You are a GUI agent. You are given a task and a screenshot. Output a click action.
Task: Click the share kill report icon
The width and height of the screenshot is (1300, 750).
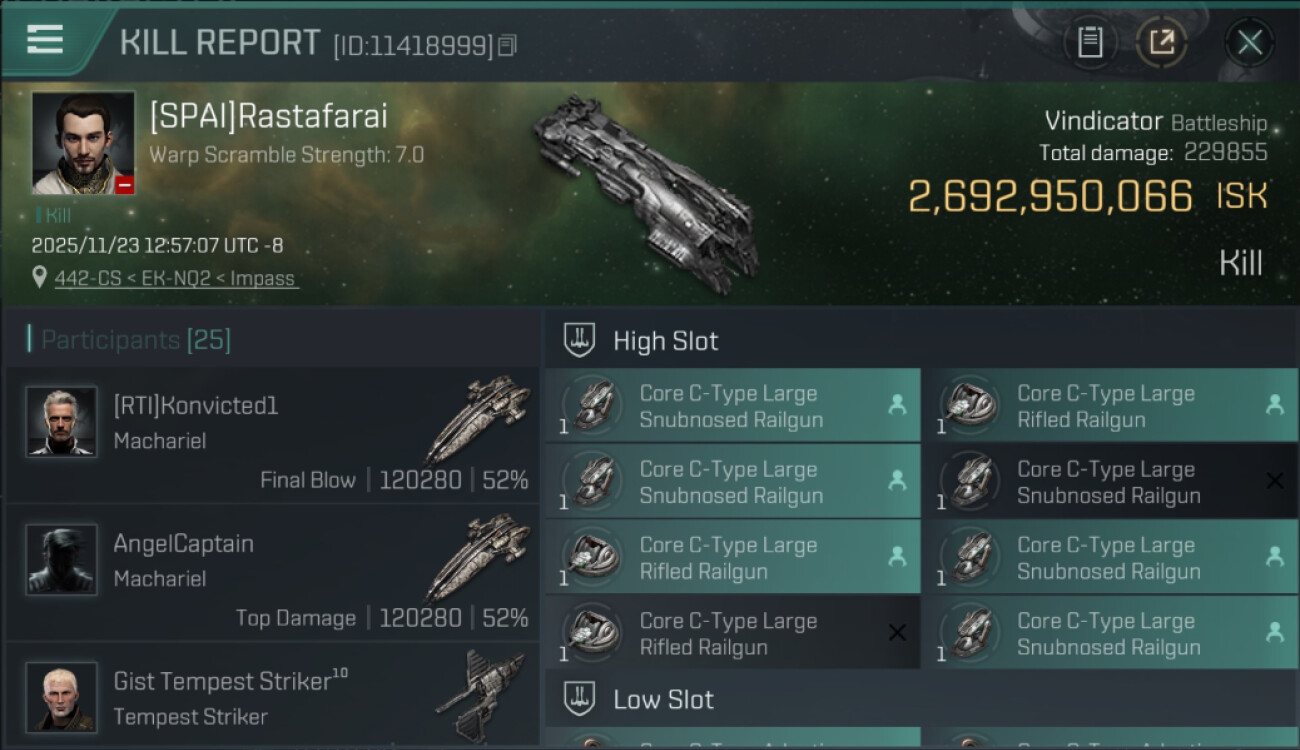click(x=1161, y=42)
